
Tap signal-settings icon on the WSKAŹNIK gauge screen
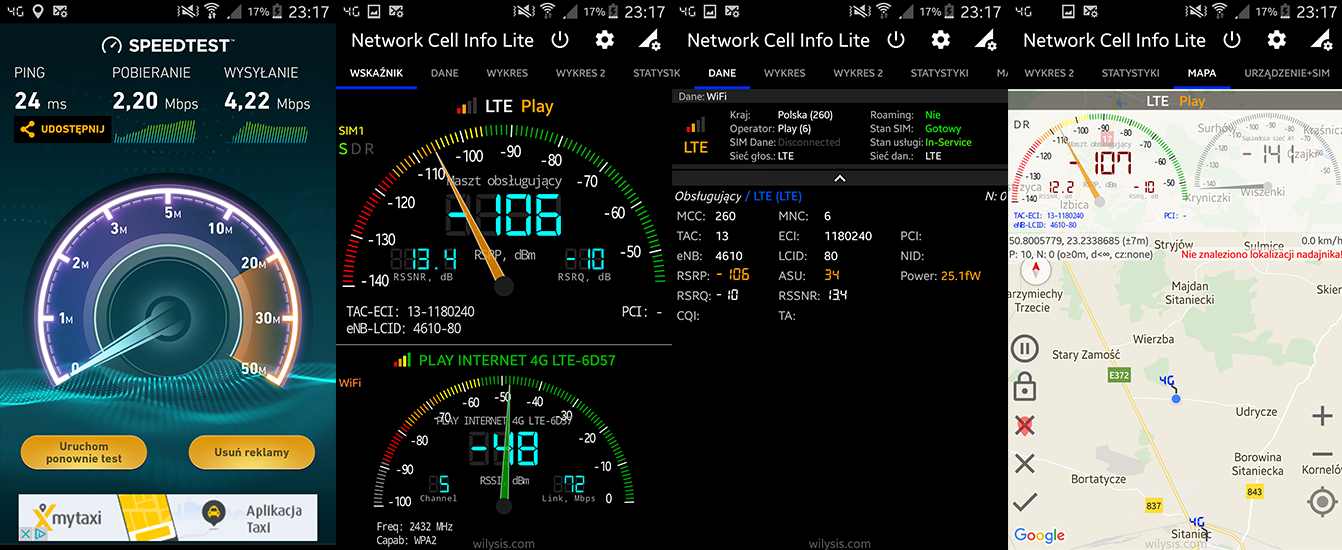[x=650, y=40]
